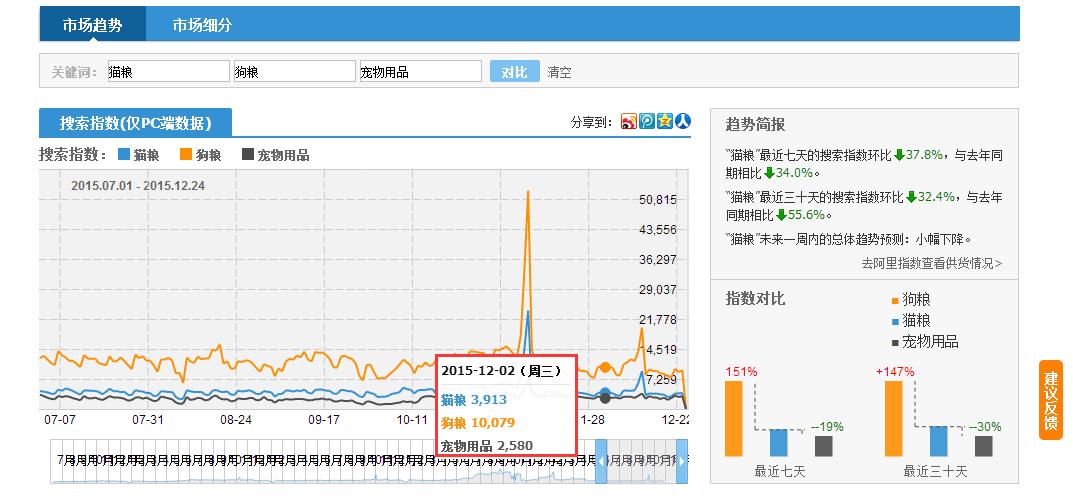Click the 37.8% decline figure
1073x500 pixels.
pyautogui.click(x=925, y=155)
